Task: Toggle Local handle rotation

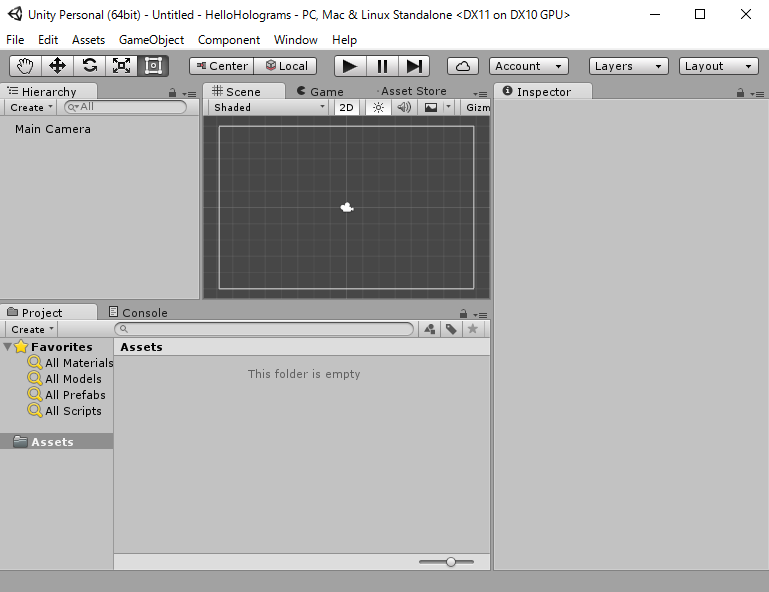Action: click(285, 66)
